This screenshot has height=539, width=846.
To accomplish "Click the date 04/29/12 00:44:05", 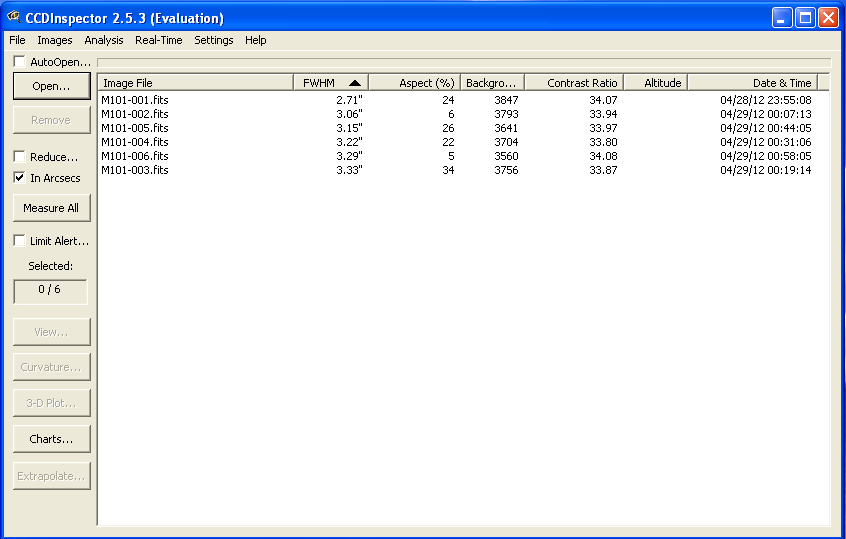I will (766, 128).
